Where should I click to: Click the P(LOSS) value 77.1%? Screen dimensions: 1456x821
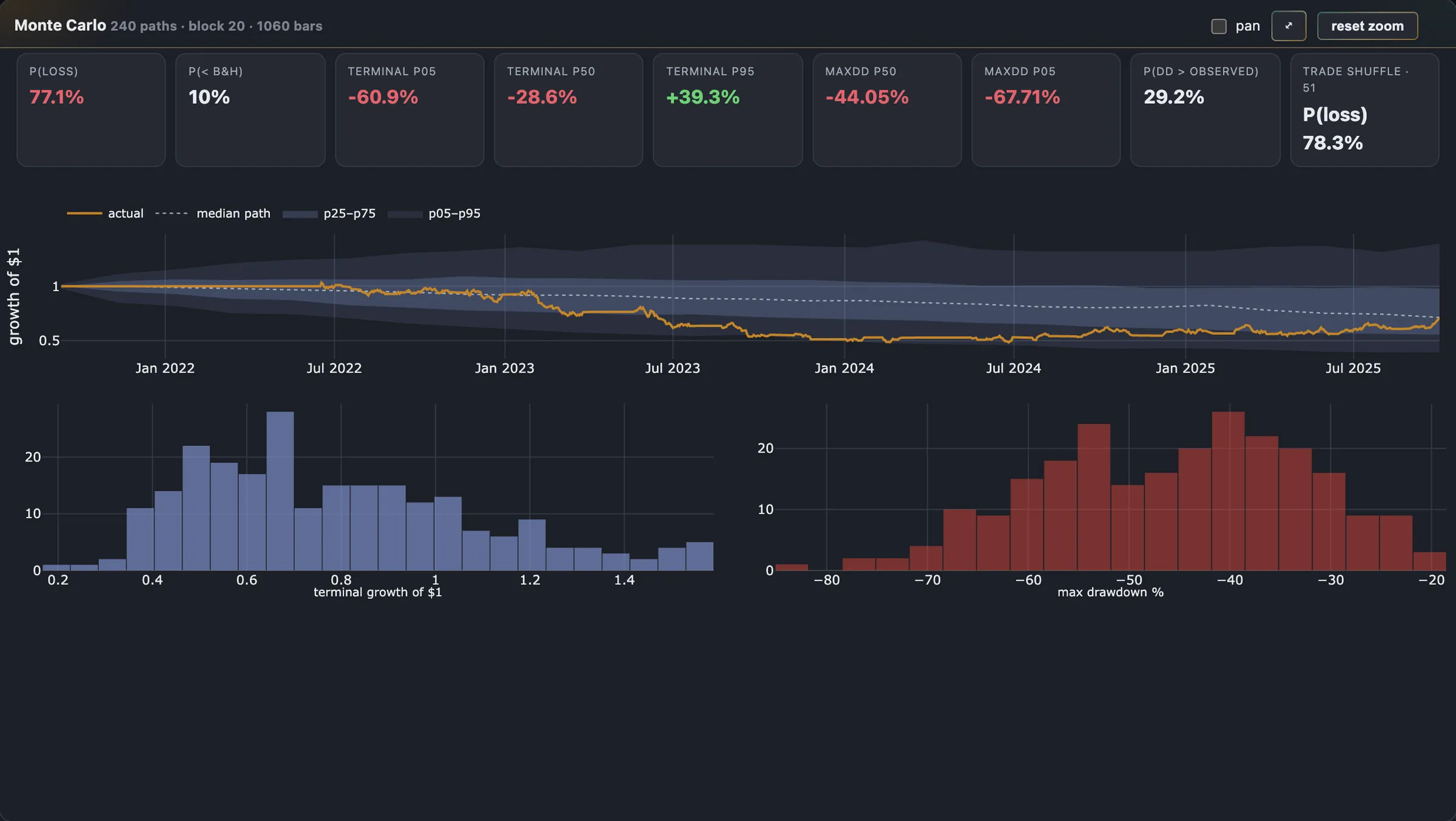[x=56, y=97]
